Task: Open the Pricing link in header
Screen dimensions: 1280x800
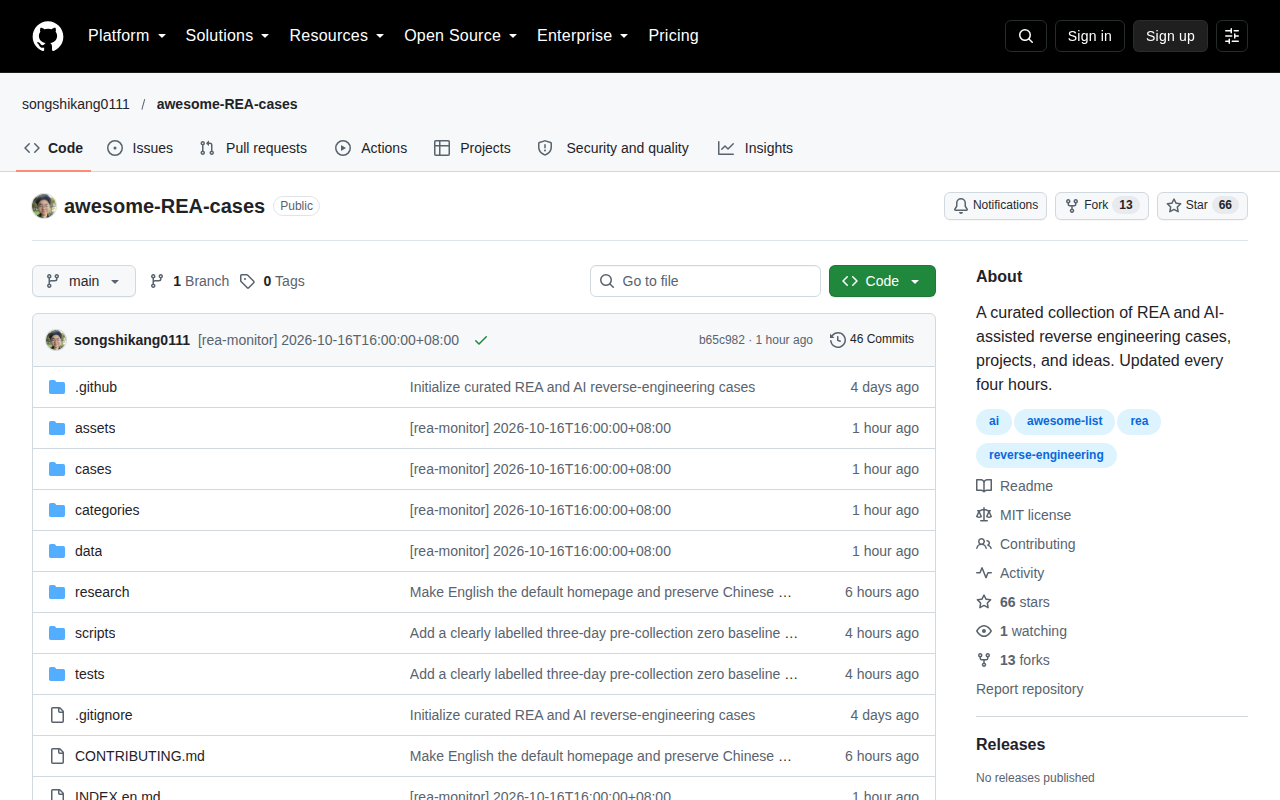Action: pyautogui.click(x=673, y=36)
